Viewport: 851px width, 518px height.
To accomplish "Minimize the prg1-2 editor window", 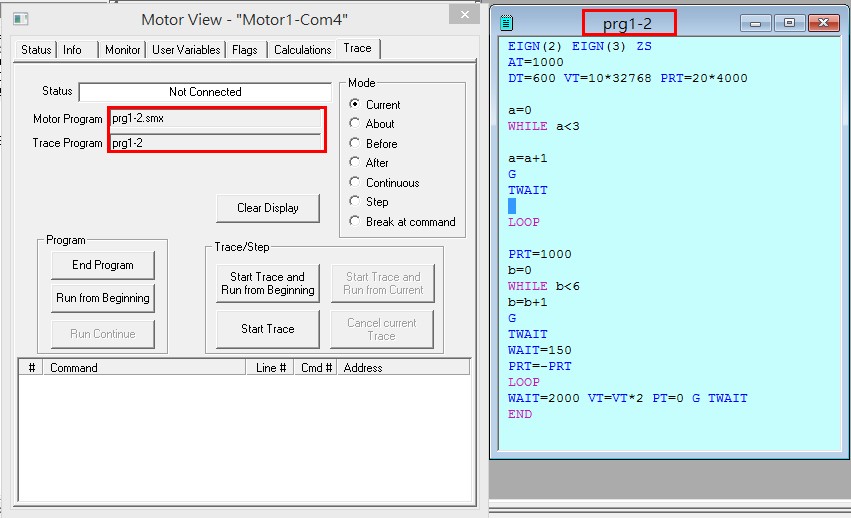I will (x=755, y=23).
